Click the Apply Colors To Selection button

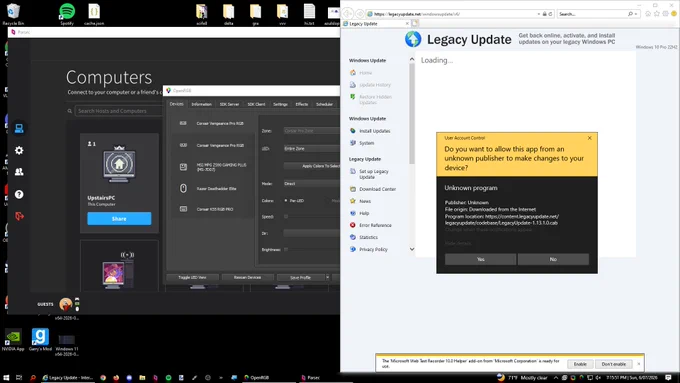(x=312, y=166)
